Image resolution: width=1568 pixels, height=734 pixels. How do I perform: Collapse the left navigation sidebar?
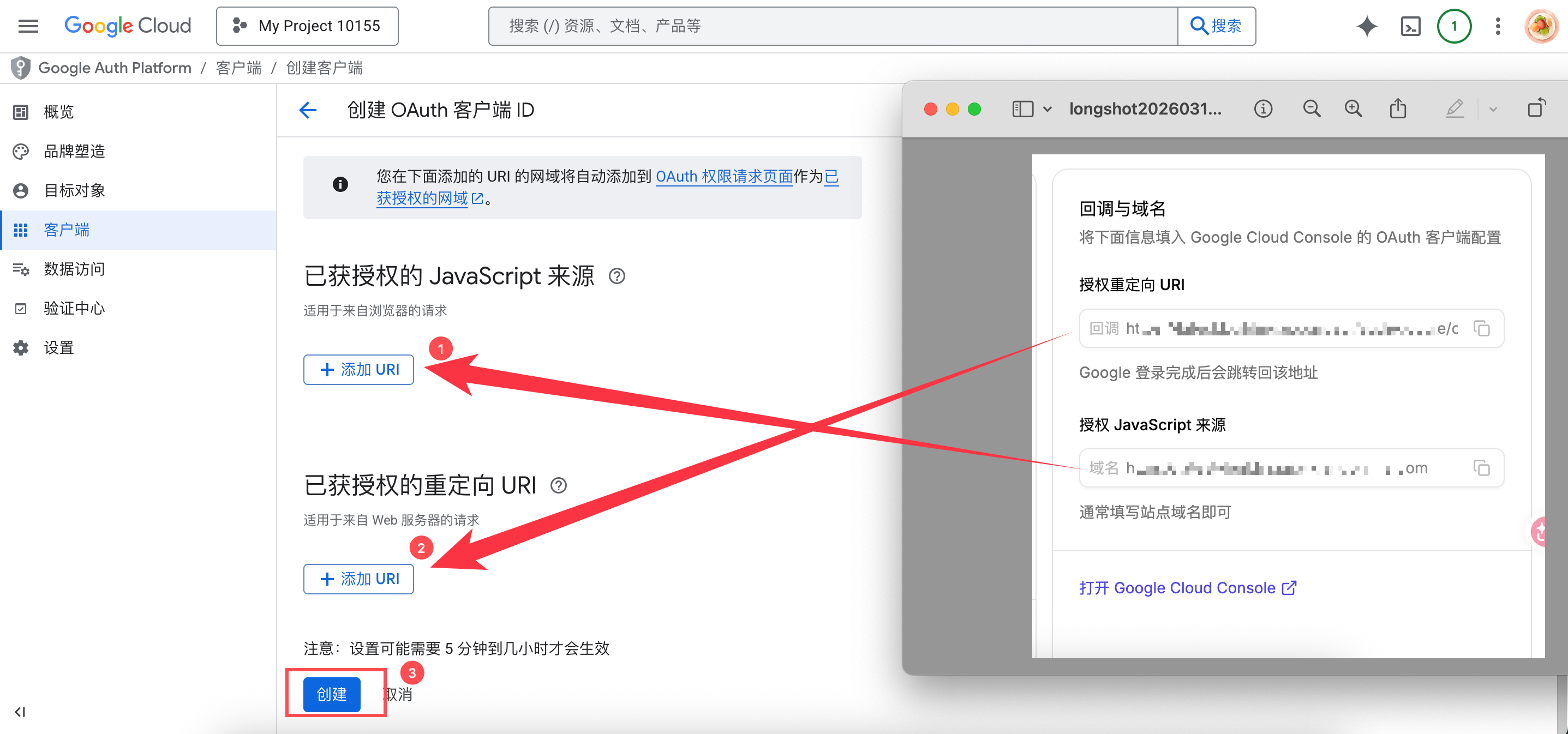click(20, 712)
